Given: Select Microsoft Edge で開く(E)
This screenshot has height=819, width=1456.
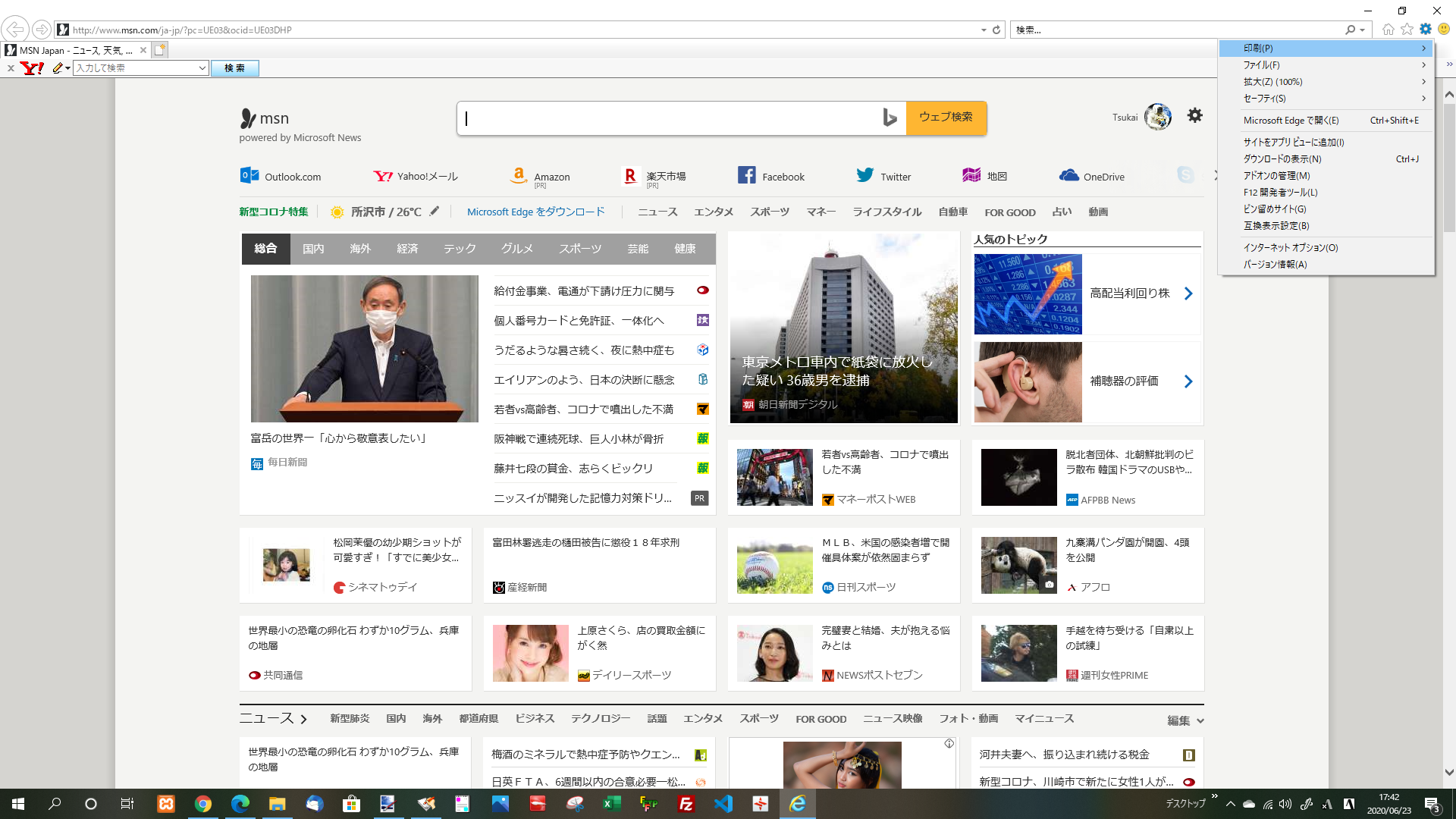Looking at the screenshot, I should tap(1325, 120).
